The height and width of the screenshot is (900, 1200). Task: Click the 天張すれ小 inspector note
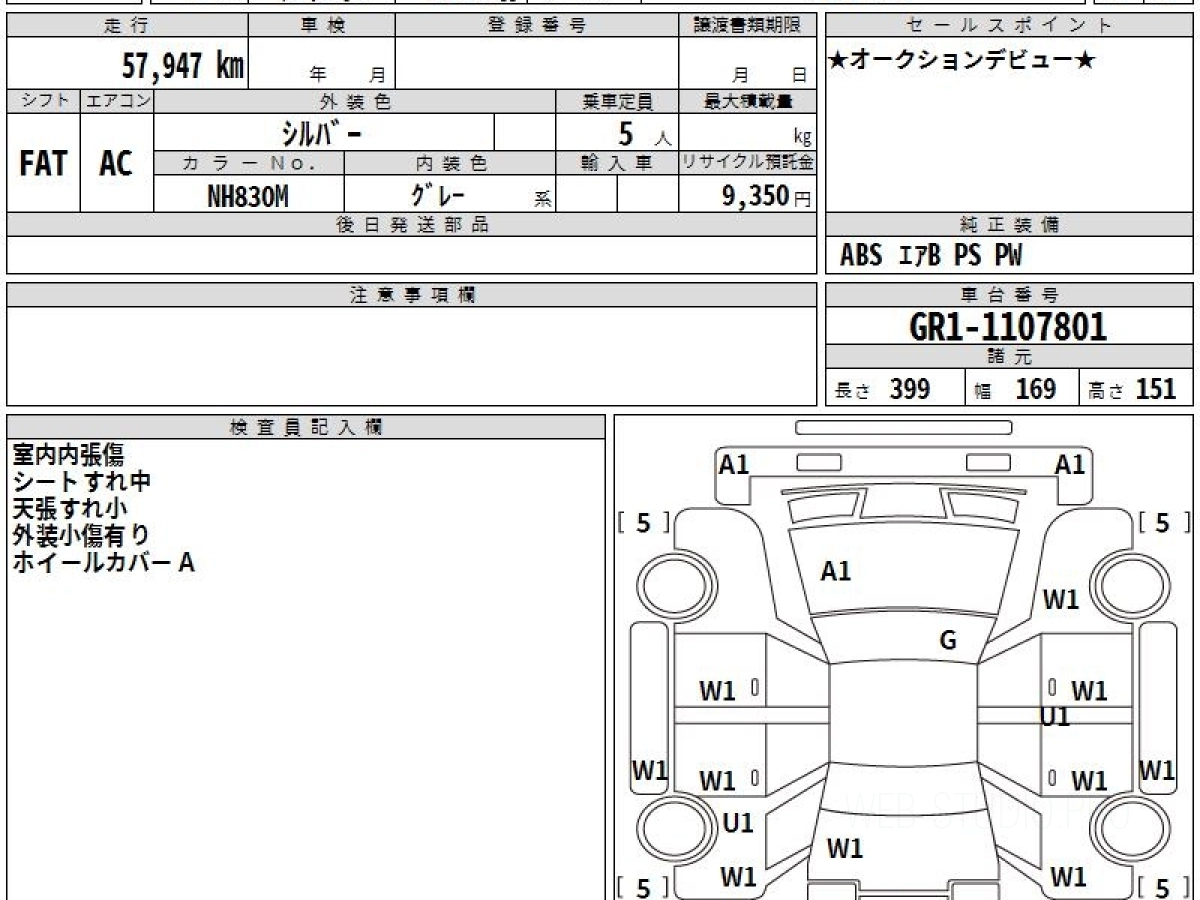(x=69, y=508)
